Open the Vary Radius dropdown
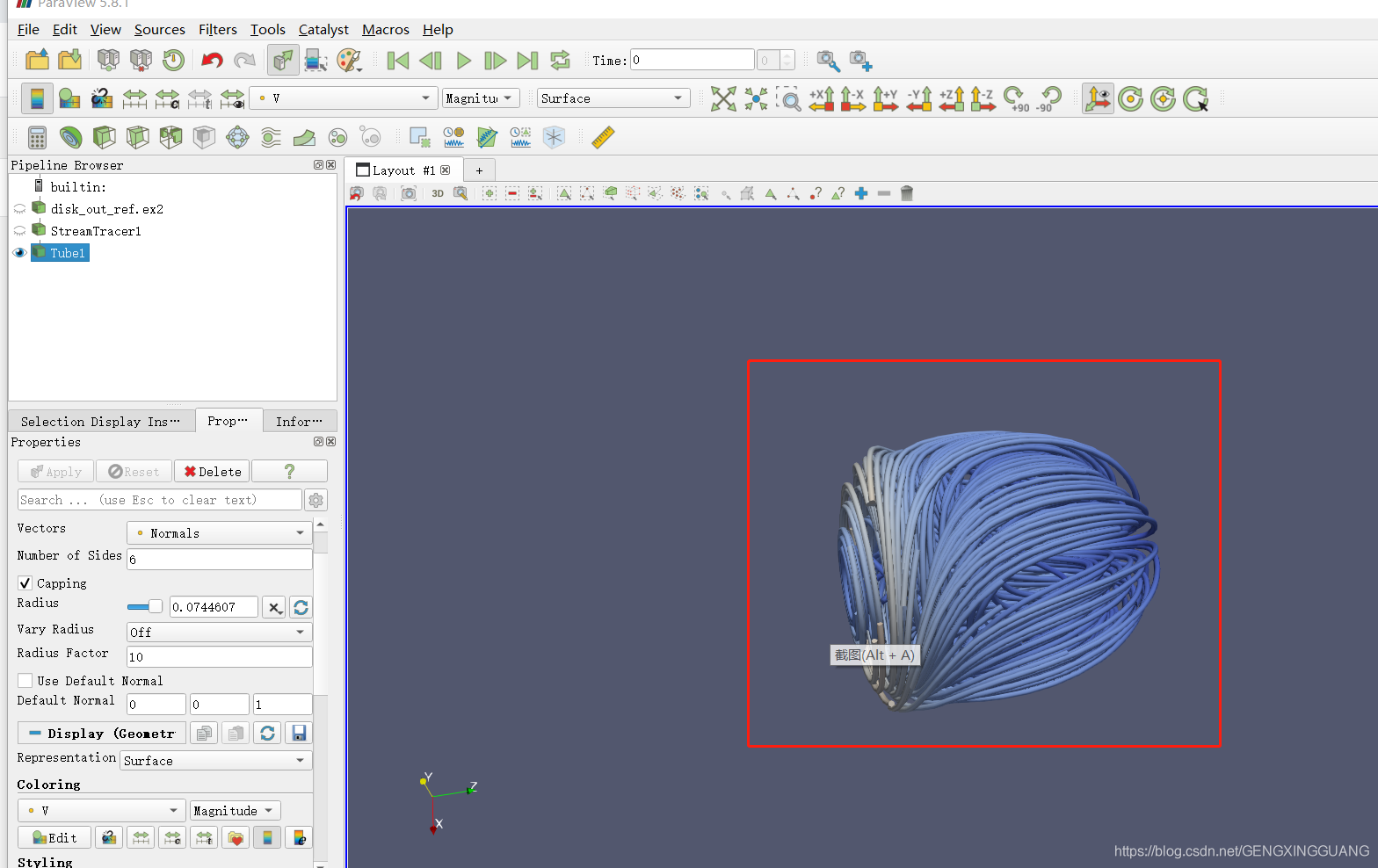 (219, 633)
